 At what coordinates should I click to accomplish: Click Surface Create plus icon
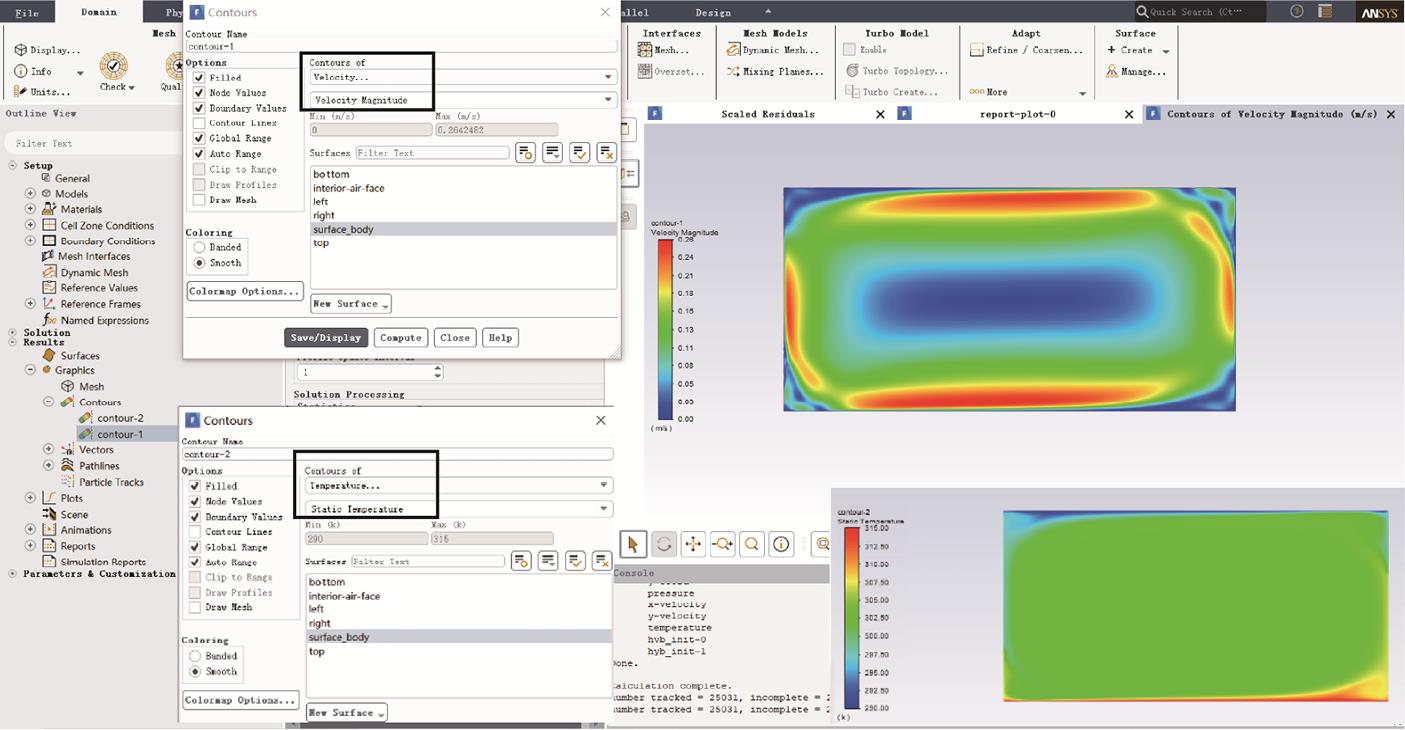(x=1112, y=50)
